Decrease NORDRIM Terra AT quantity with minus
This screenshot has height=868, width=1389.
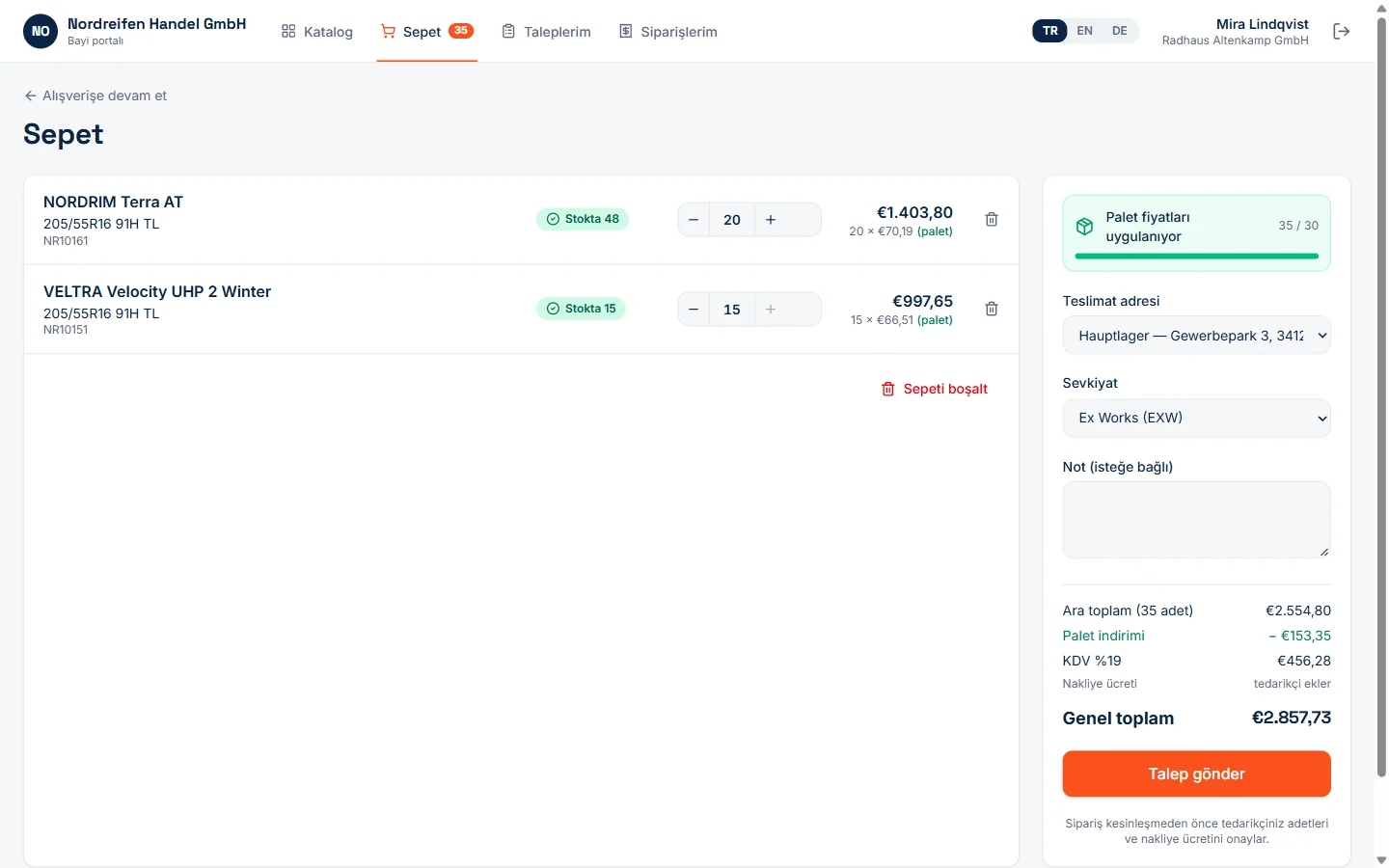tap(694, 220)
